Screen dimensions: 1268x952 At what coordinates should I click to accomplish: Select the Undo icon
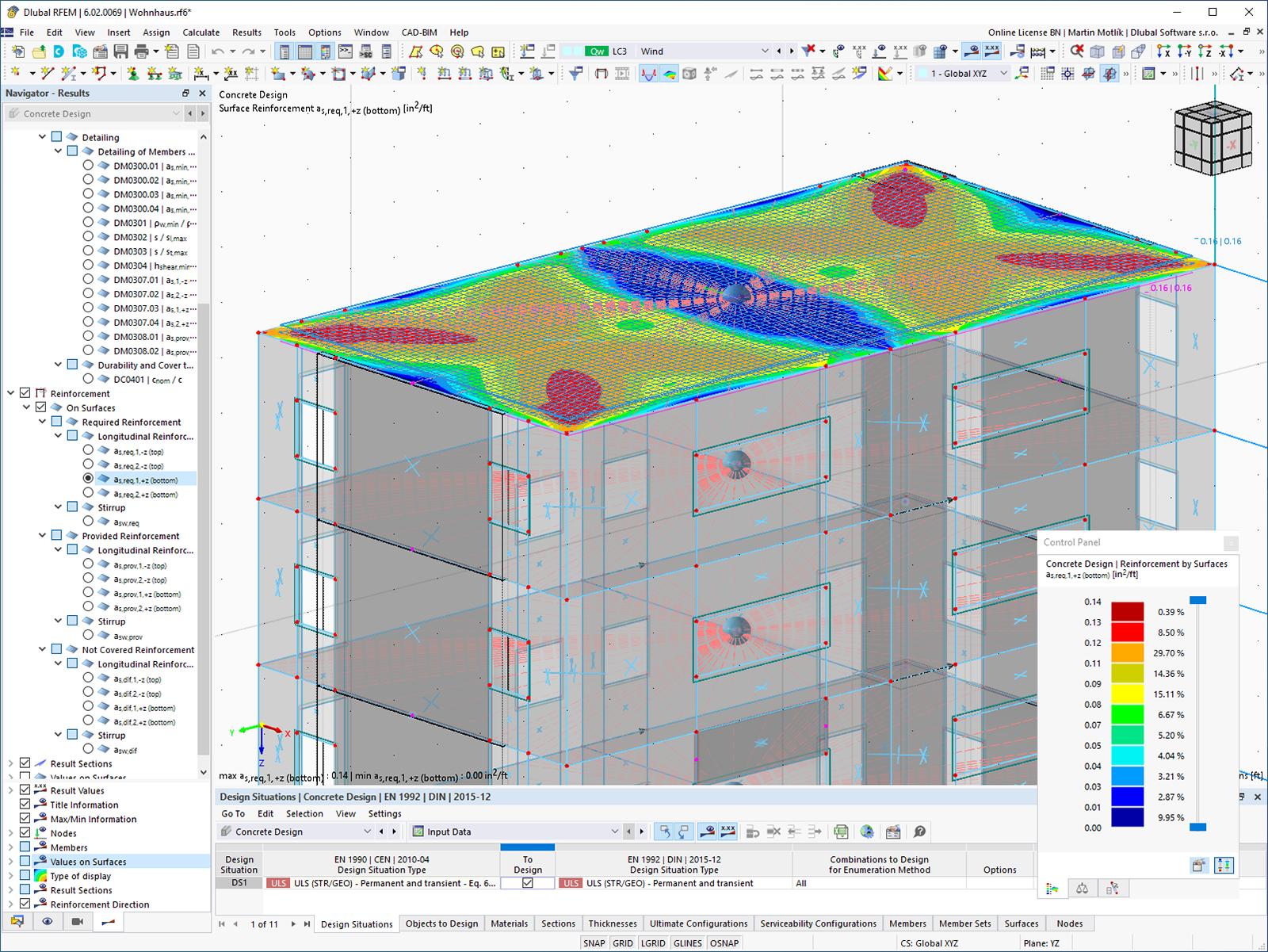pos(218,51)
